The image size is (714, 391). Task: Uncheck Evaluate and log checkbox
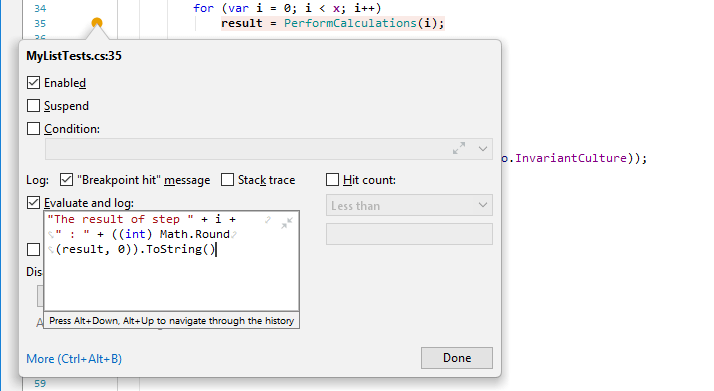33,203
